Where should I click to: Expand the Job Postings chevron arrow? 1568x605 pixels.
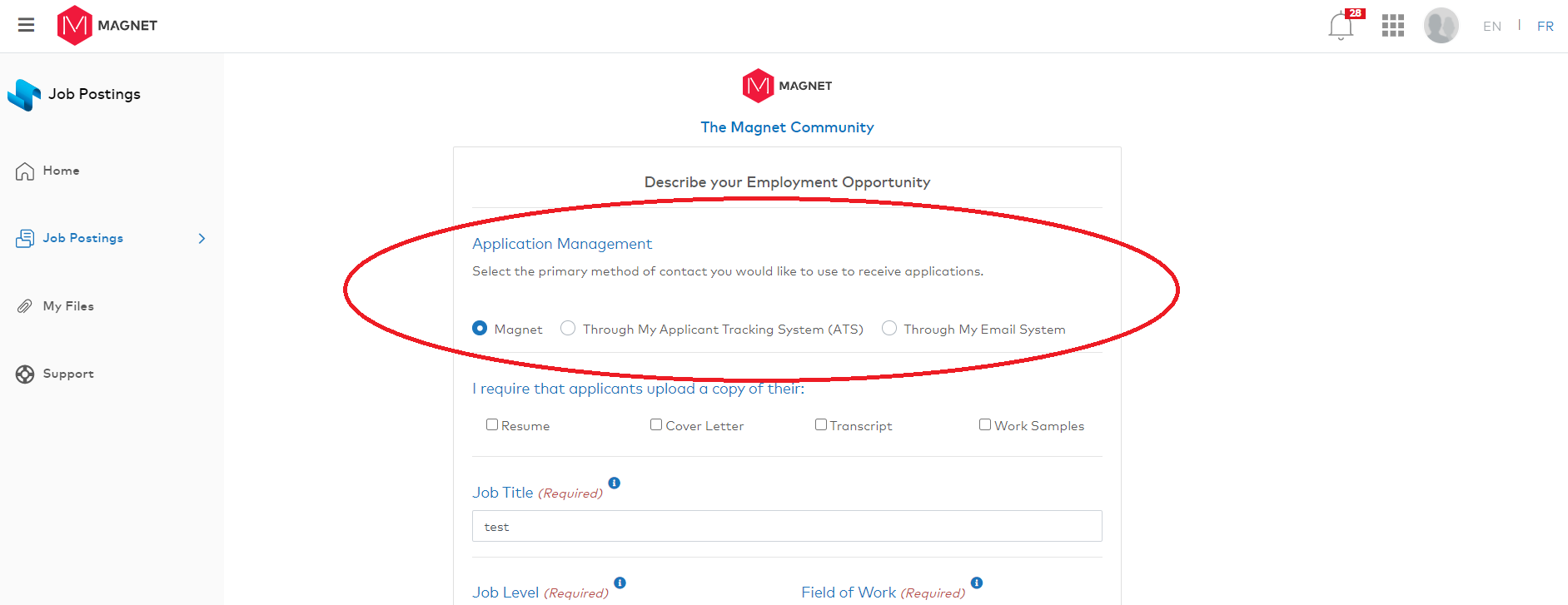coord(202,239)
